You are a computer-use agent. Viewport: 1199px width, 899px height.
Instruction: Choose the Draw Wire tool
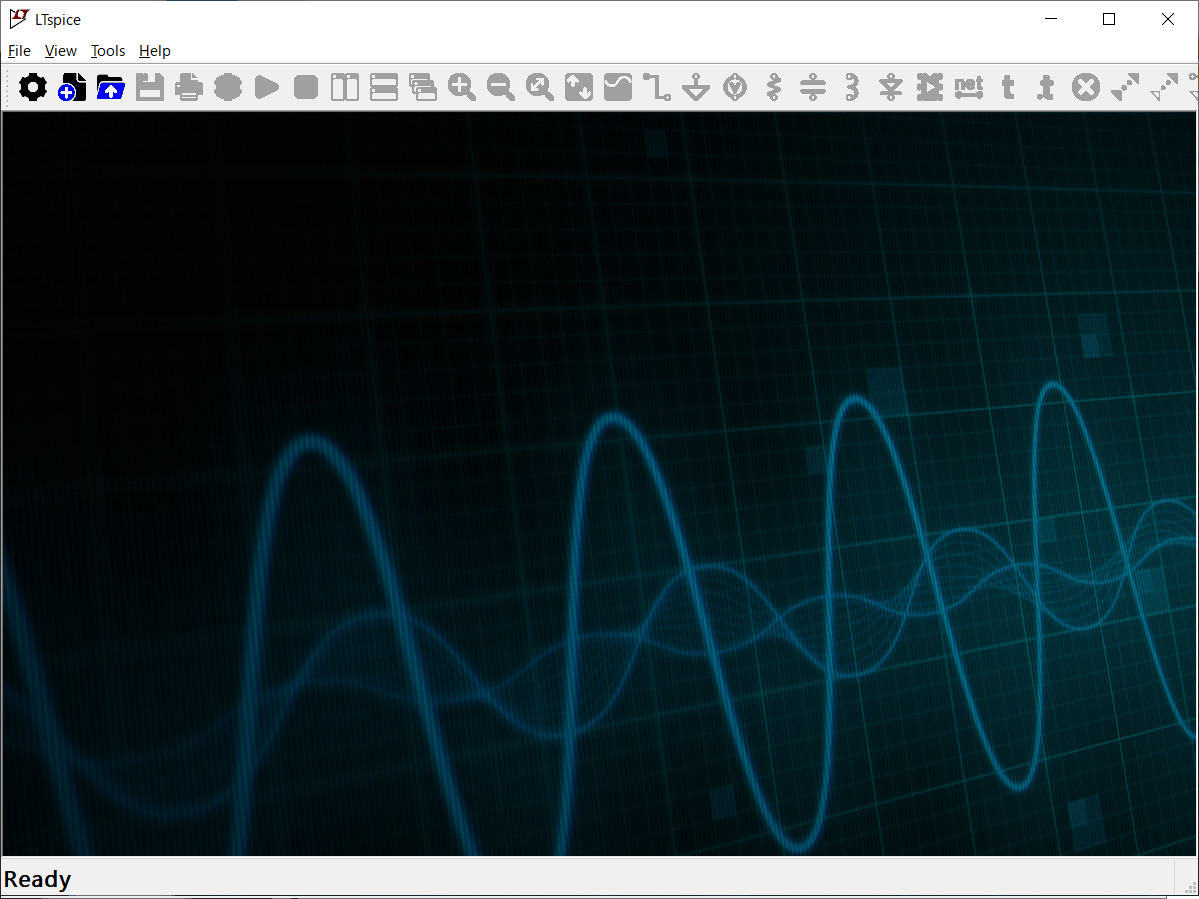point(657,88)
